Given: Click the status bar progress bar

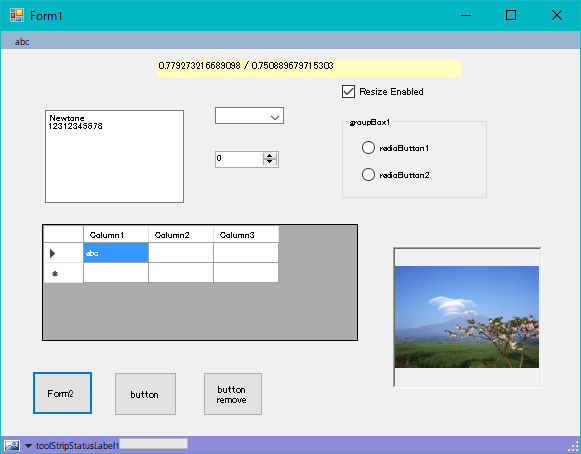Looking at the screenshot, I should pyautogui.click(x=153, y=444).
